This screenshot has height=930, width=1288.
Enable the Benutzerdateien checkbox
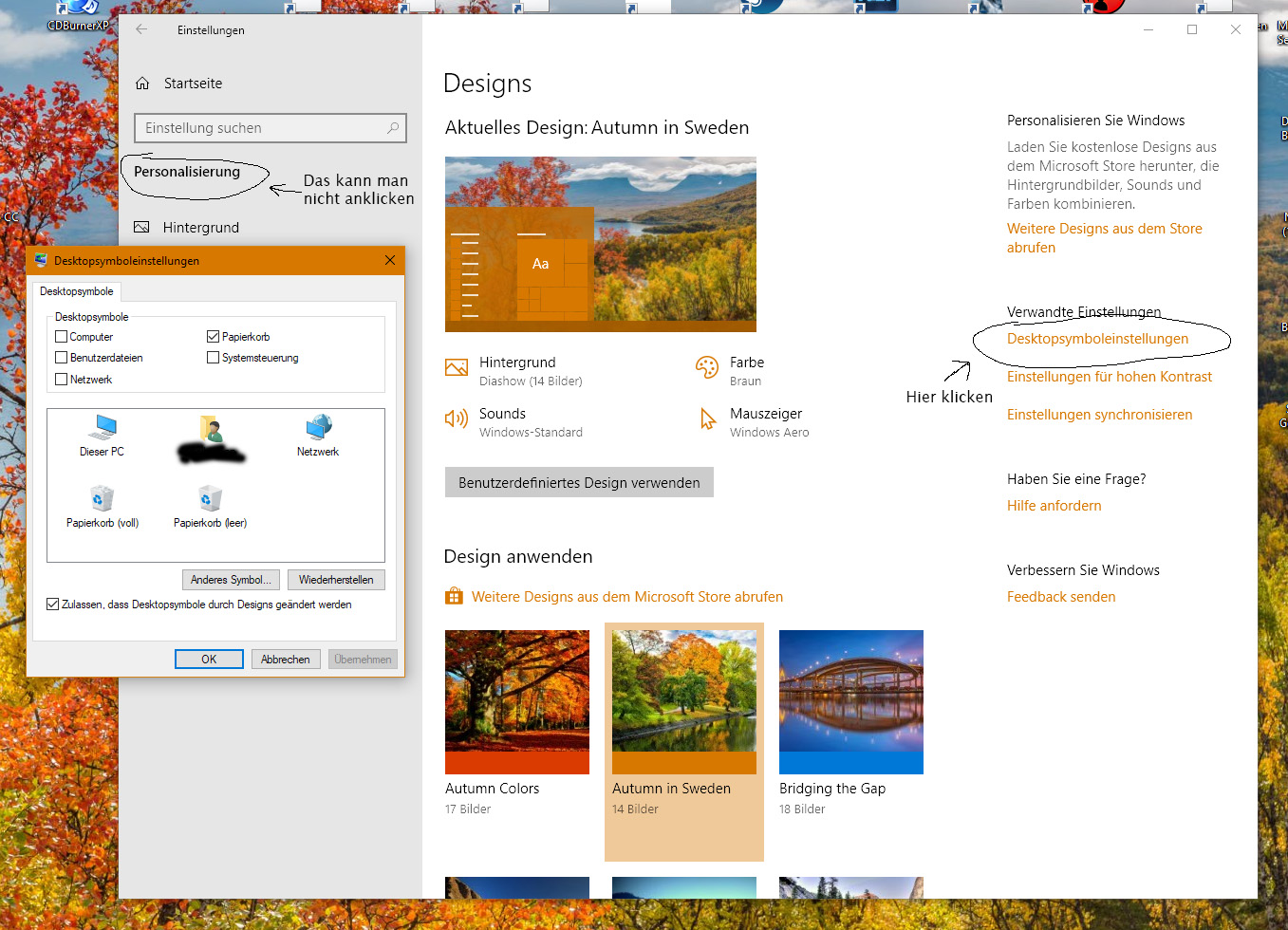click(x=62, y=358)
